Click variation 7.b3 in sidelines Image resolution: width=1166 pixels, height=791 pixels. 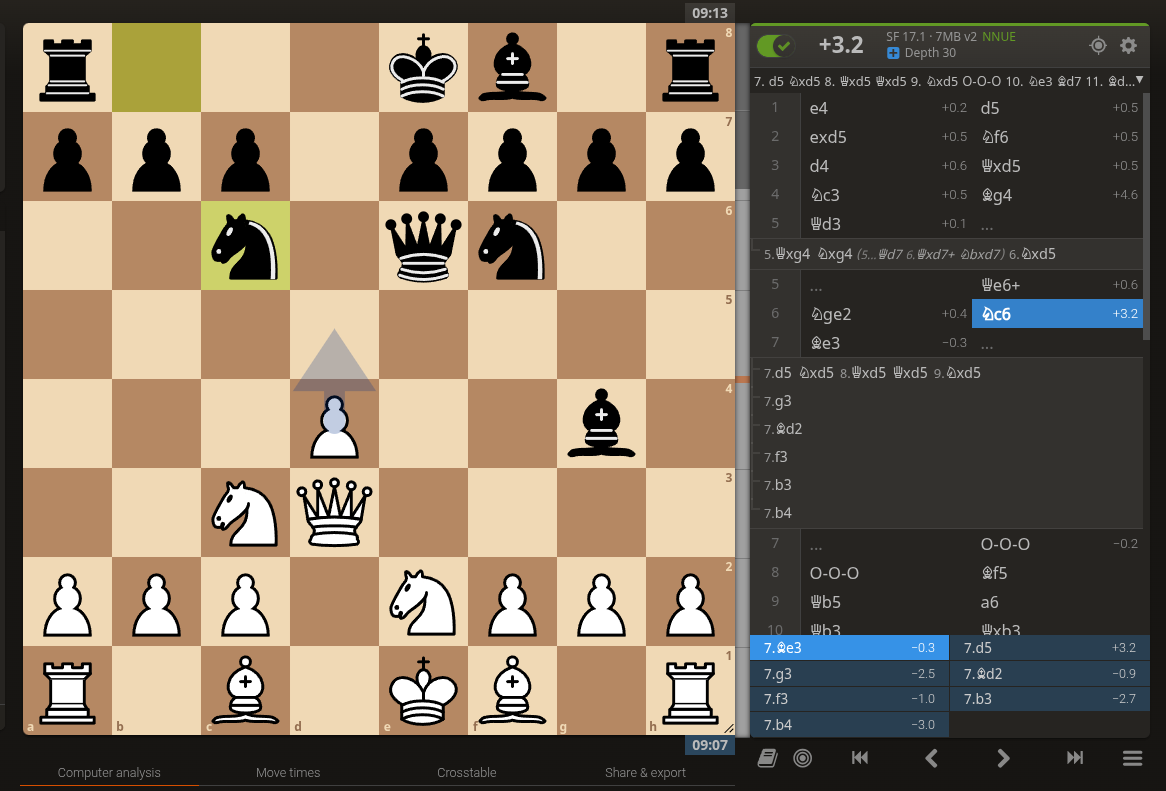(778, 485)
